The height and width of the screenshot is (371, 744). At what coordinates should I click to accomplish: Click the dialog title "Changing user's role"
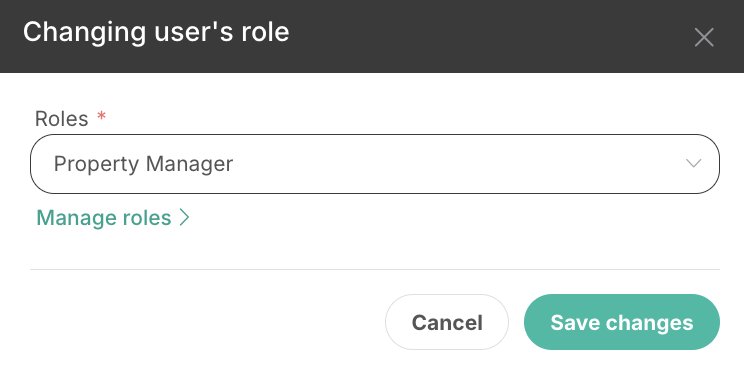(x=156, y=32)
